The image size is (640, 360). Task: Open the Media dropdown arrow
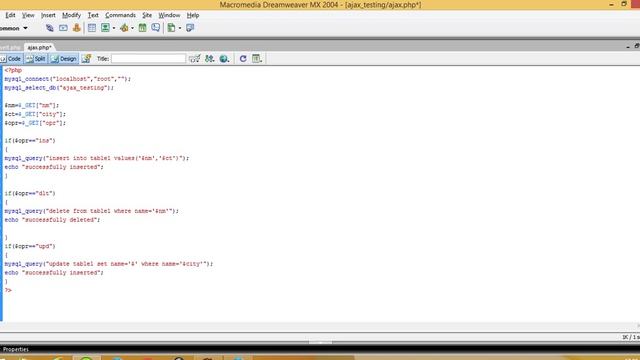[x=132, y=28]
